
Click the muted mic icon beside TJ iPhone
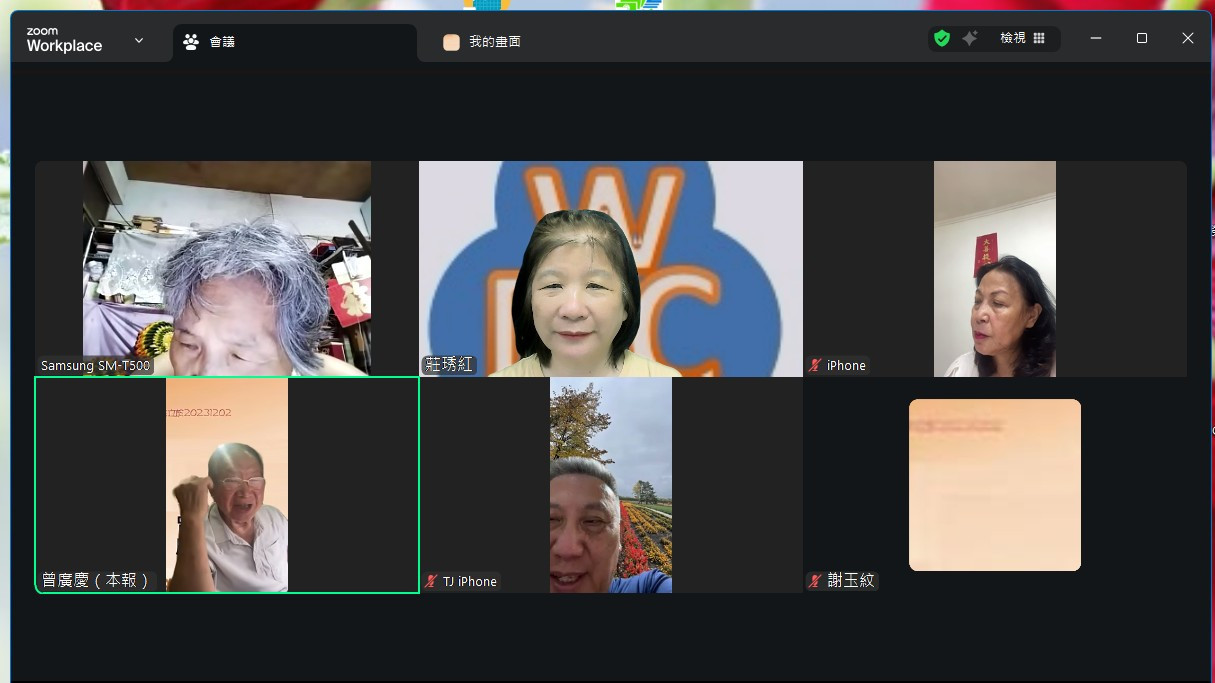(x=432, y=581)
